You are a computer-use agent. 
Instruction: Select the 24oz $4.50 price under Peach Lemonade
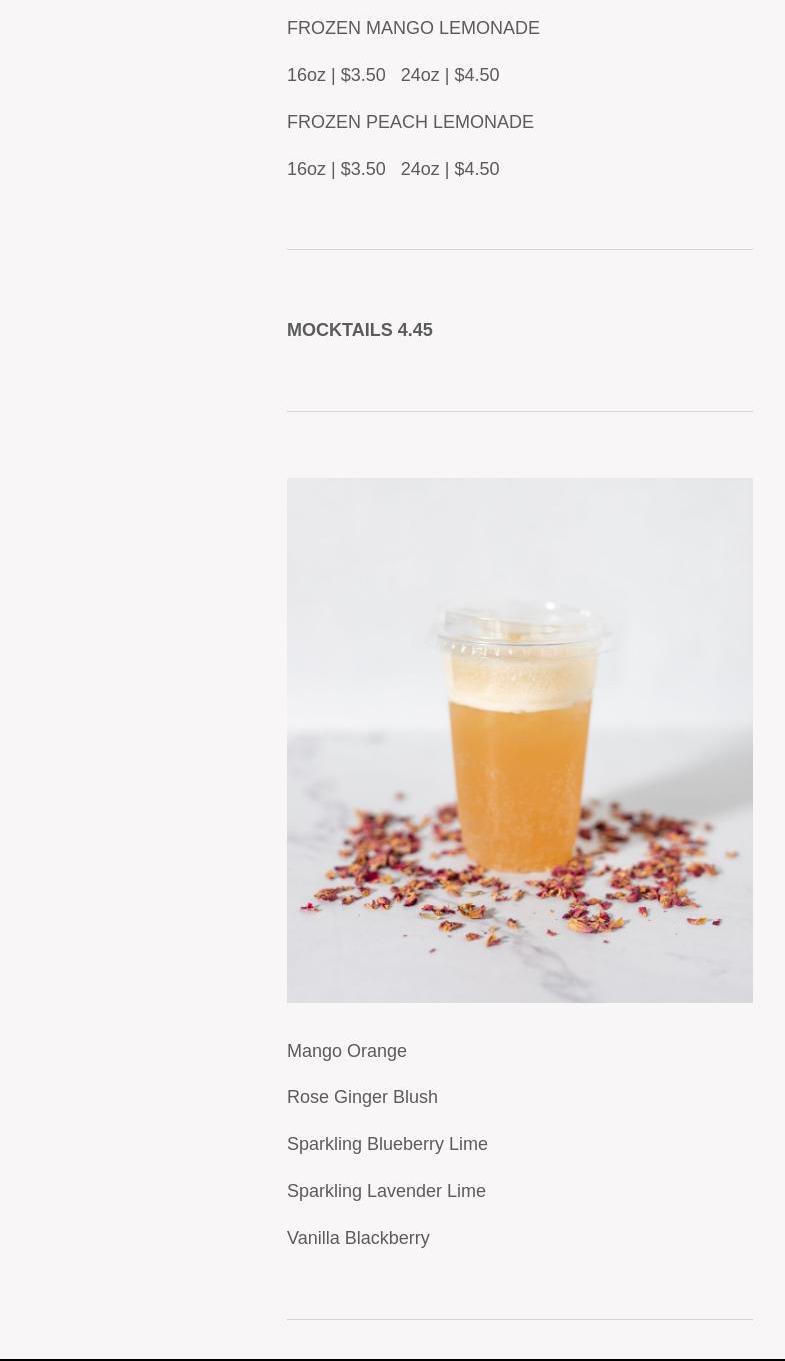(x=450, y=169)
